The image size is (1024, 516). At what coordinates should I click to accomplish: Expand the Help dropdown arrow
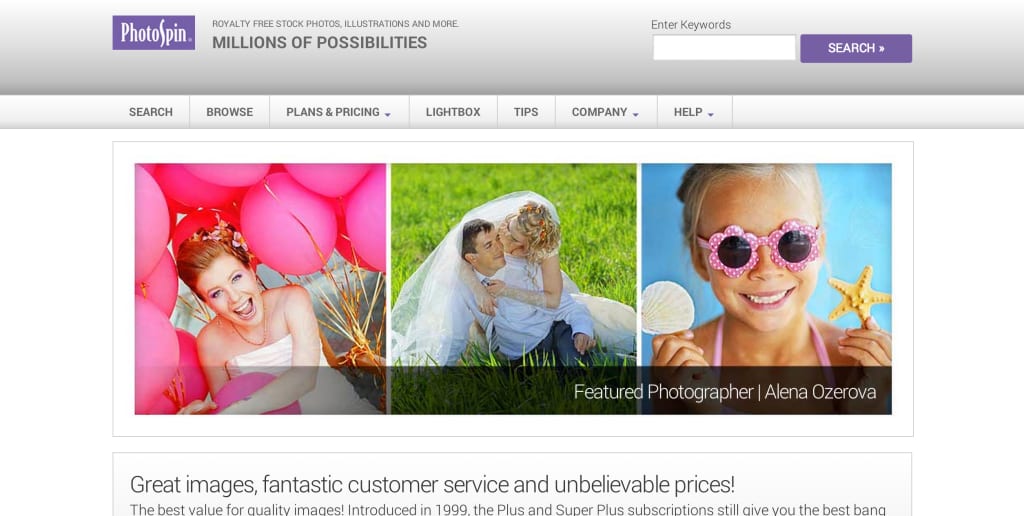[x=711, y=114]
